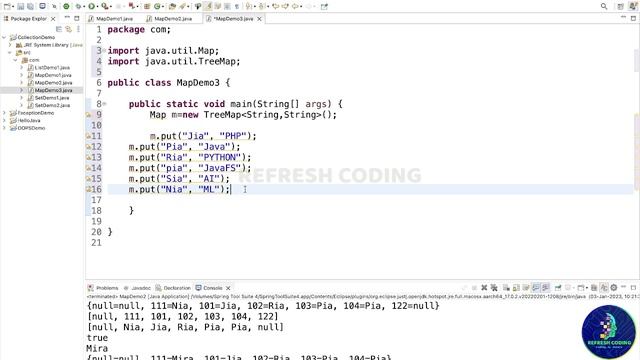Screen dimensions: 640x360
Task: Toggle Mark Occurrences in the main toolbar
Action: (208, 7)
